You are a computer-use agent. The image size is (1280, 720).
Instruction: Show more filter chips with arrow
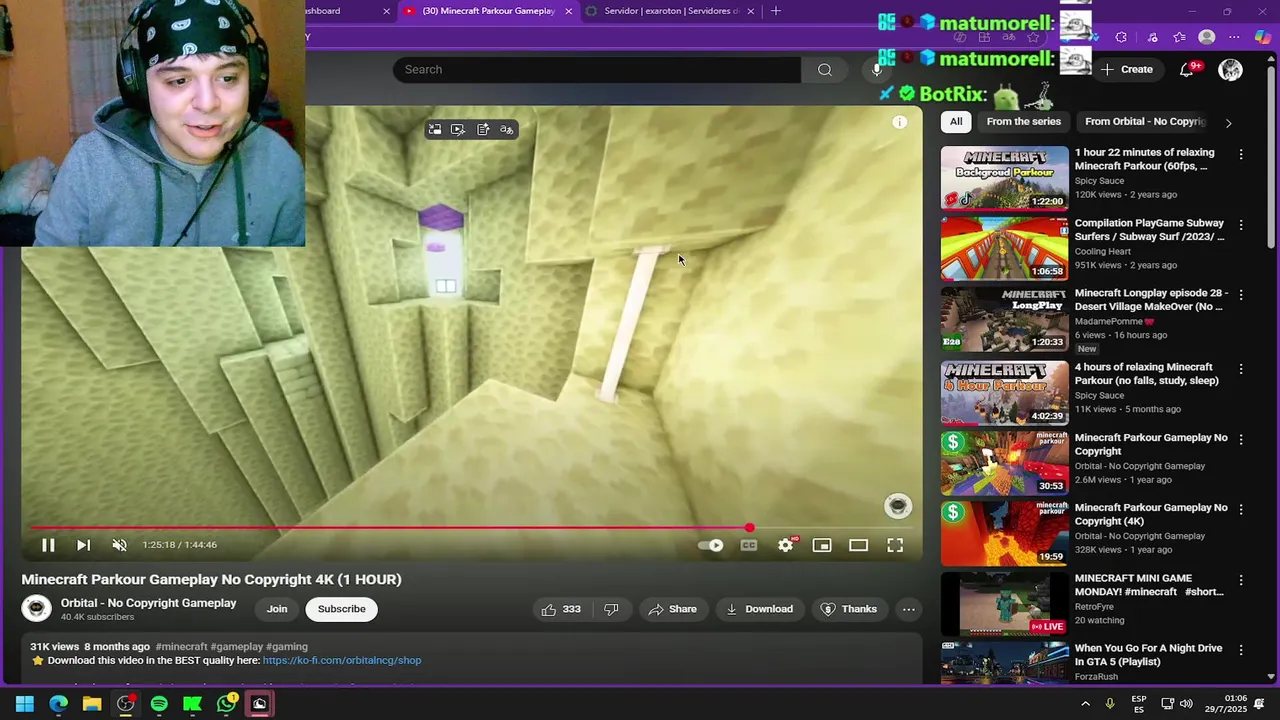tap(1229, 123)
